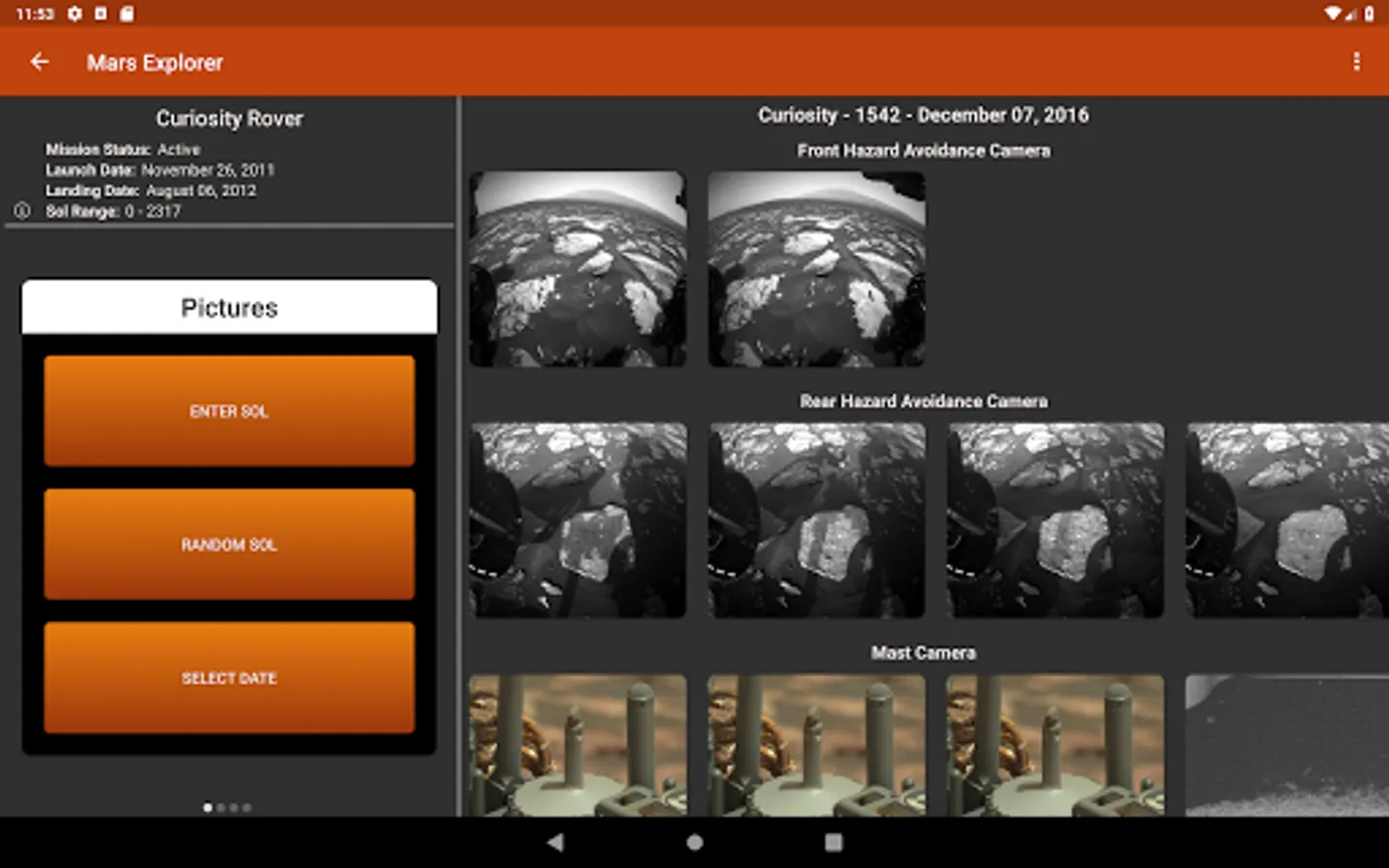1389x868 pixels.
Task: Select the Pictures card header
Action: coord(230,308)
